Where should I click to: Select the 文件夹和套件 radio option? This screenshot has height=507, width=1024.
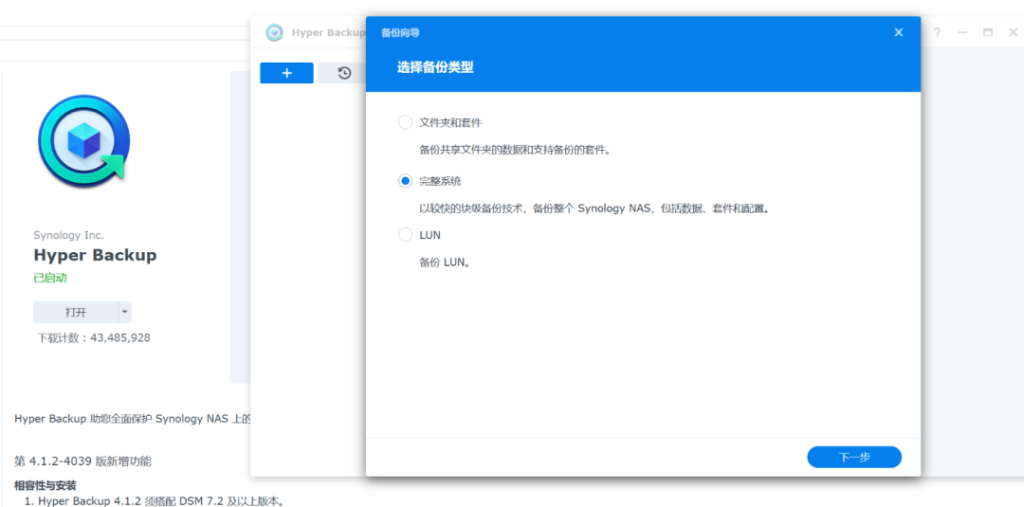click(x=405, y=122)
